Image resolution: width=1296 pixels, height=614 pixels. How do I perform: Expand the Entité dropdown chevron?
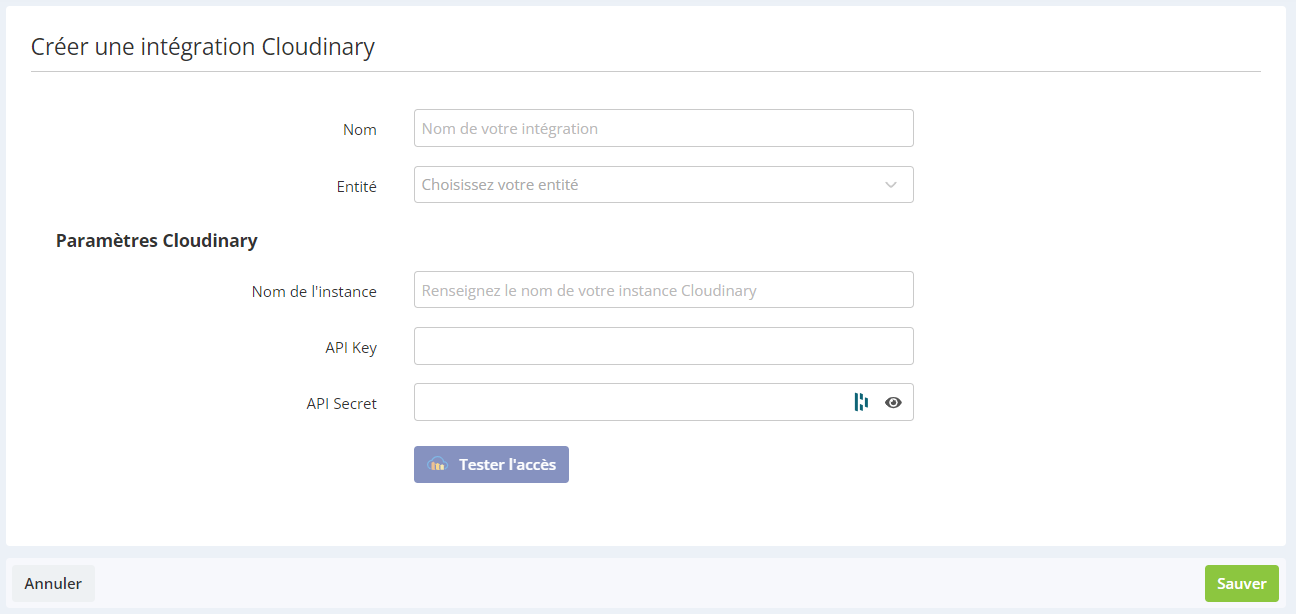891,185
